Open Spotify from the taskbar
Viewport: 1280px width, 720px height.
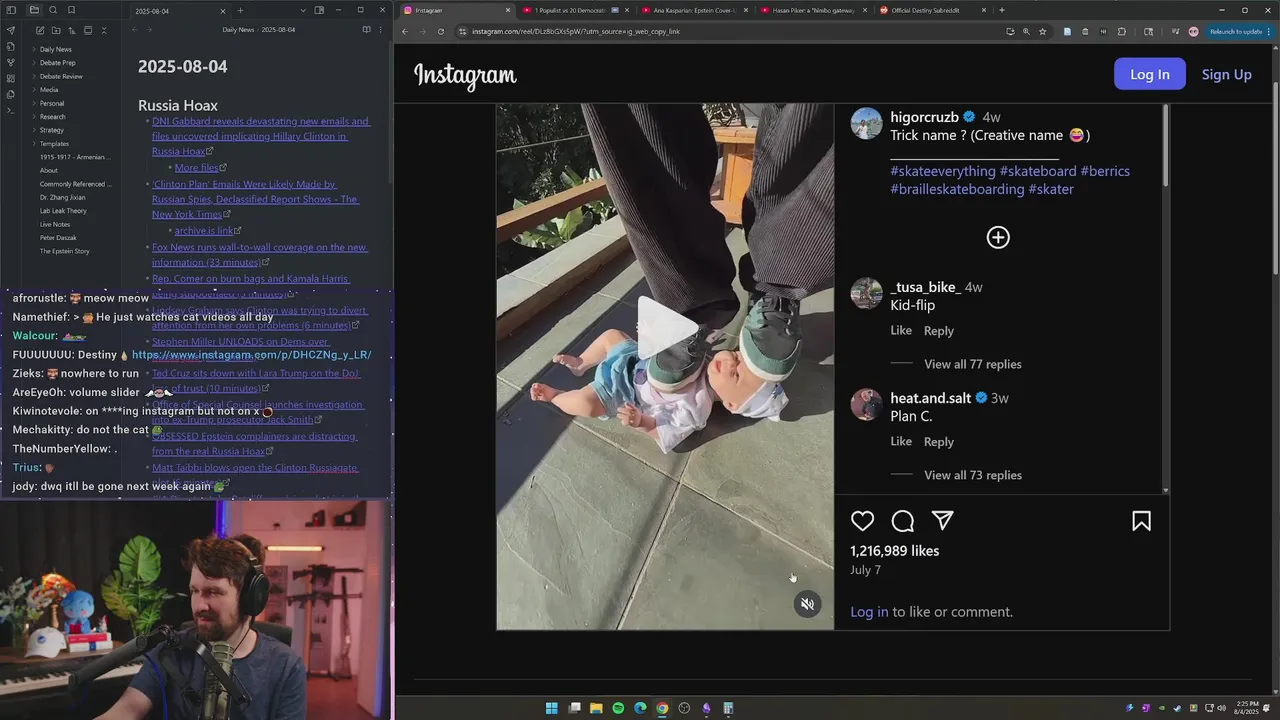pos(618,708)
